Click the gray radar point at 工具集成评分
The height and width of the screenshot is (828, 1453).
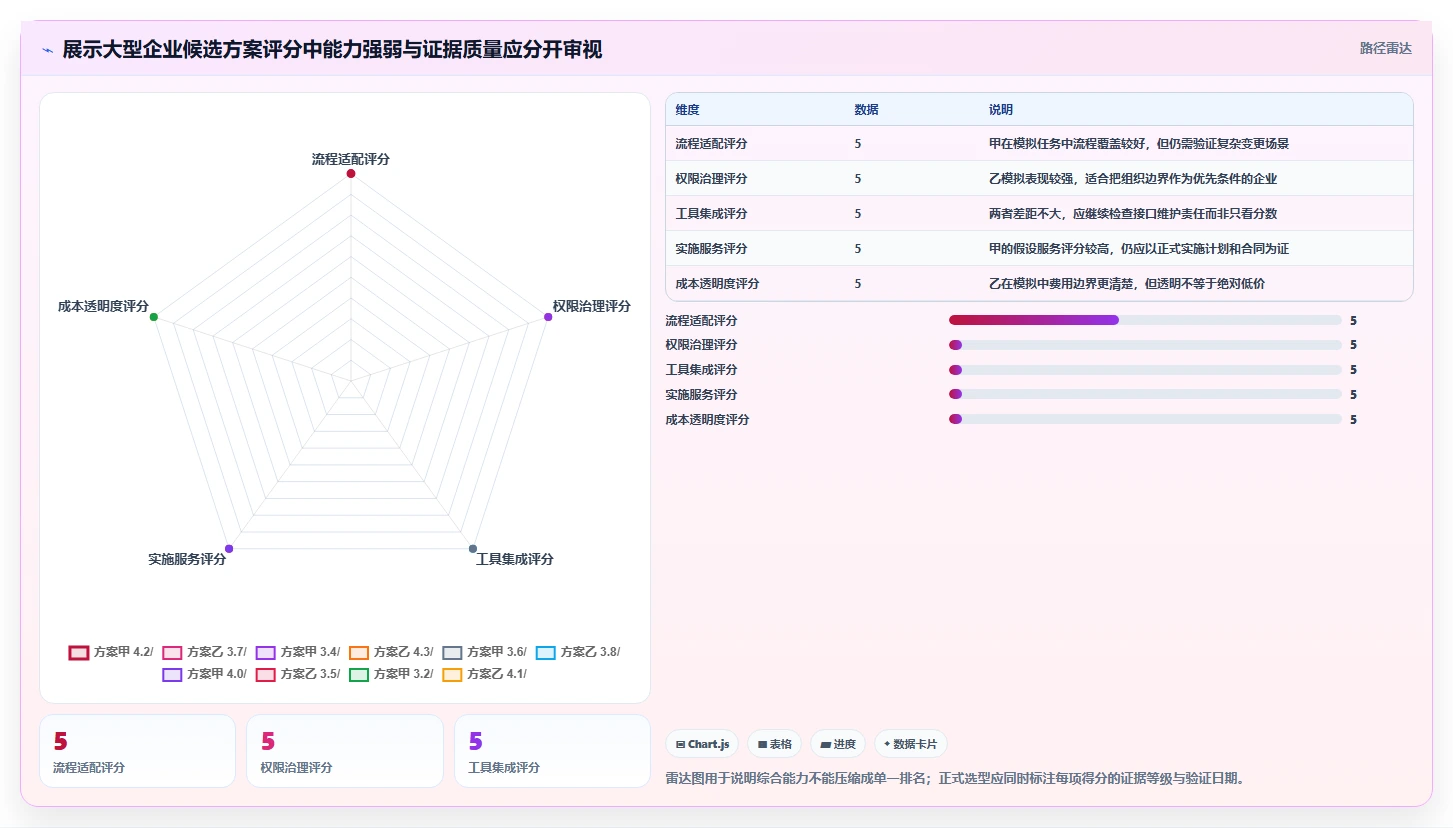pyautogui.click(x=473, y=548)
